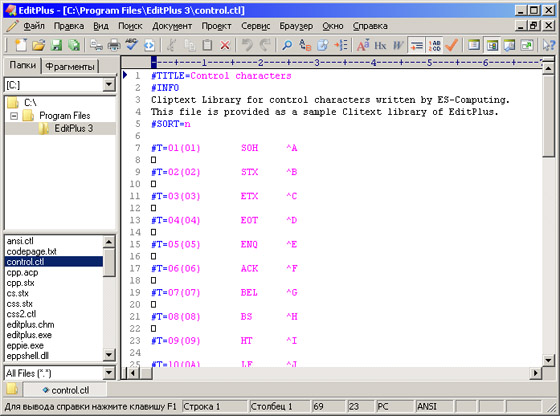Toggle the directory window icon
Image resolution: width=560 pixels, height=416 pixels.
click(x=474, y=45)
